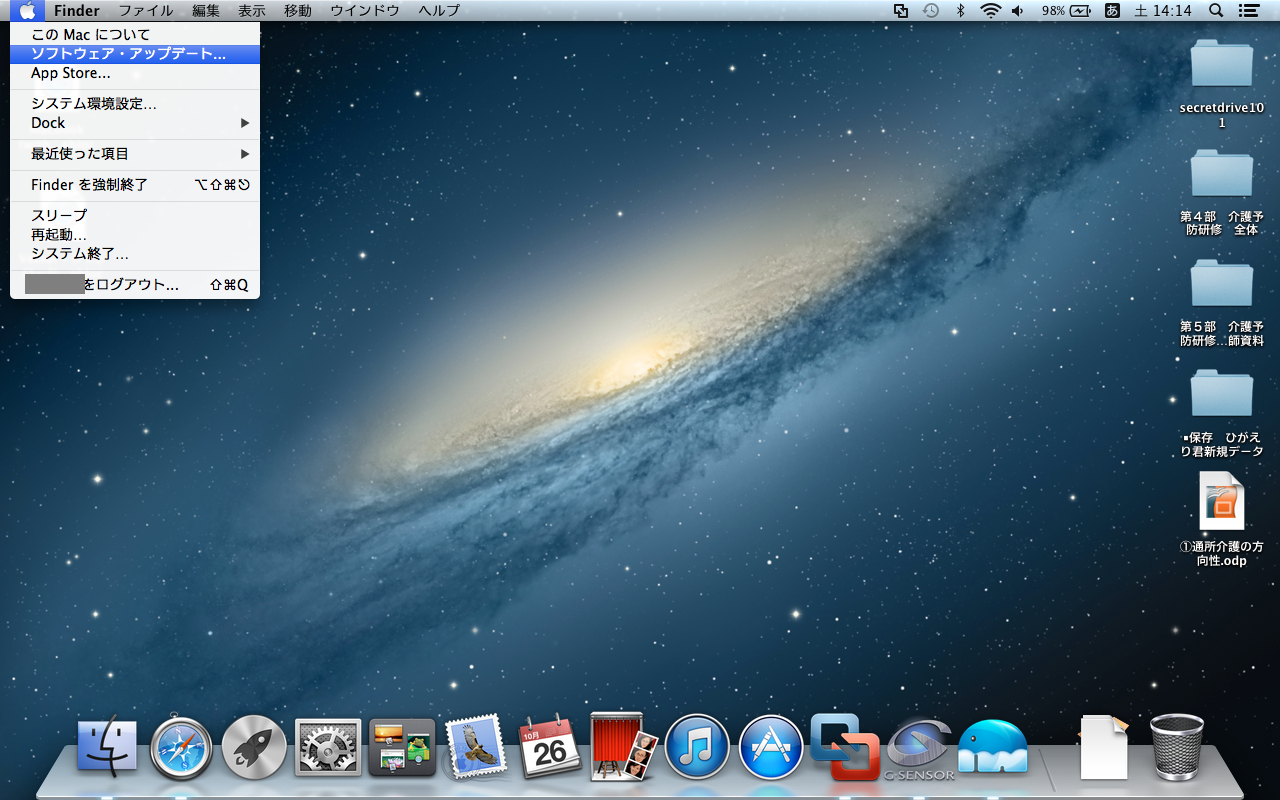Viewport: 1280px width, 800px height.
Task: Expand the Dock submenu
Action: pos(135,123)
